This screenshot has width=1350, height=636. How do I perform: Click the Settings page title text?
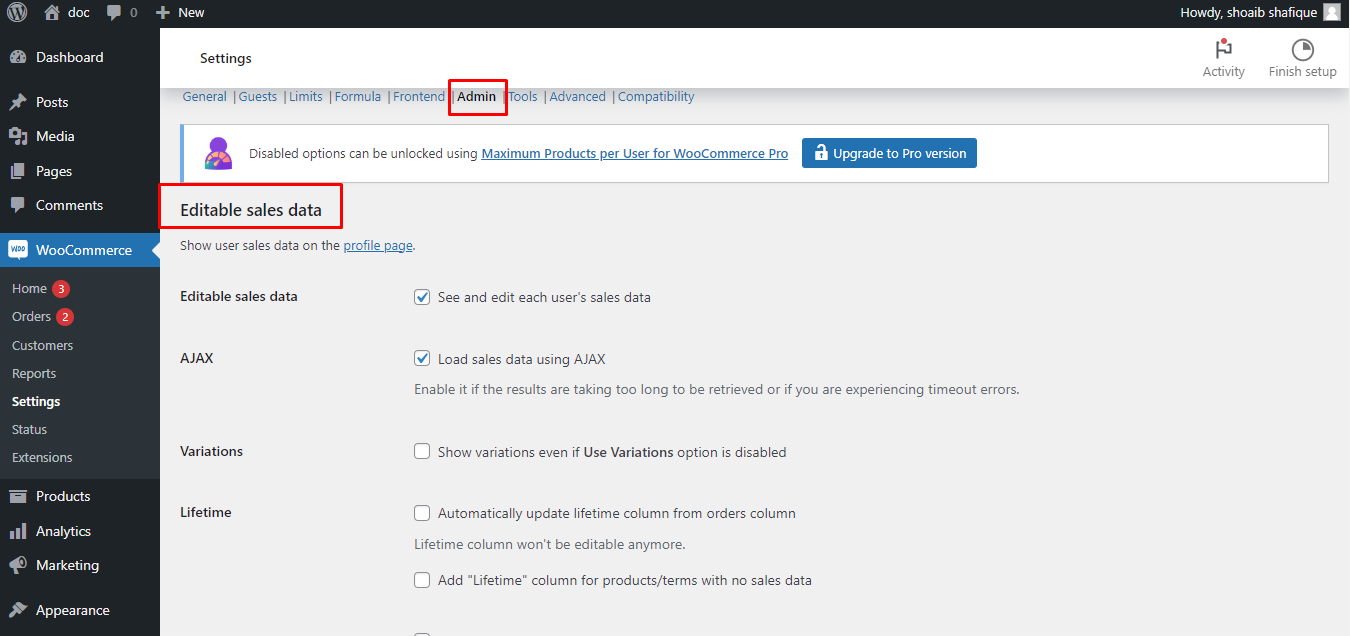click(226, 59)
